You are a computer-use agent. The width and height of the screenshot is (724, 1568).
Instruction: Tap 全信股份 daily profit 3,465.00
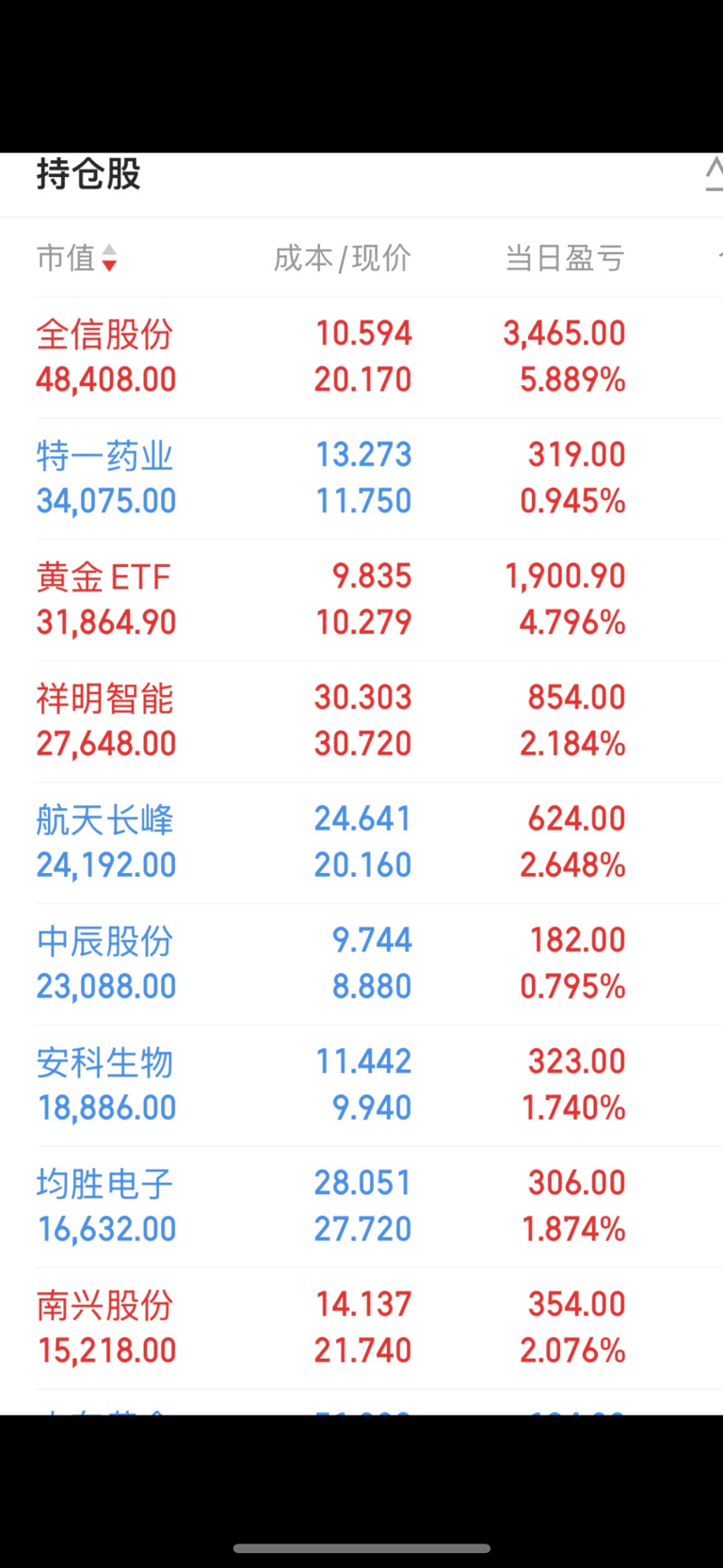[x=564, y=333]
